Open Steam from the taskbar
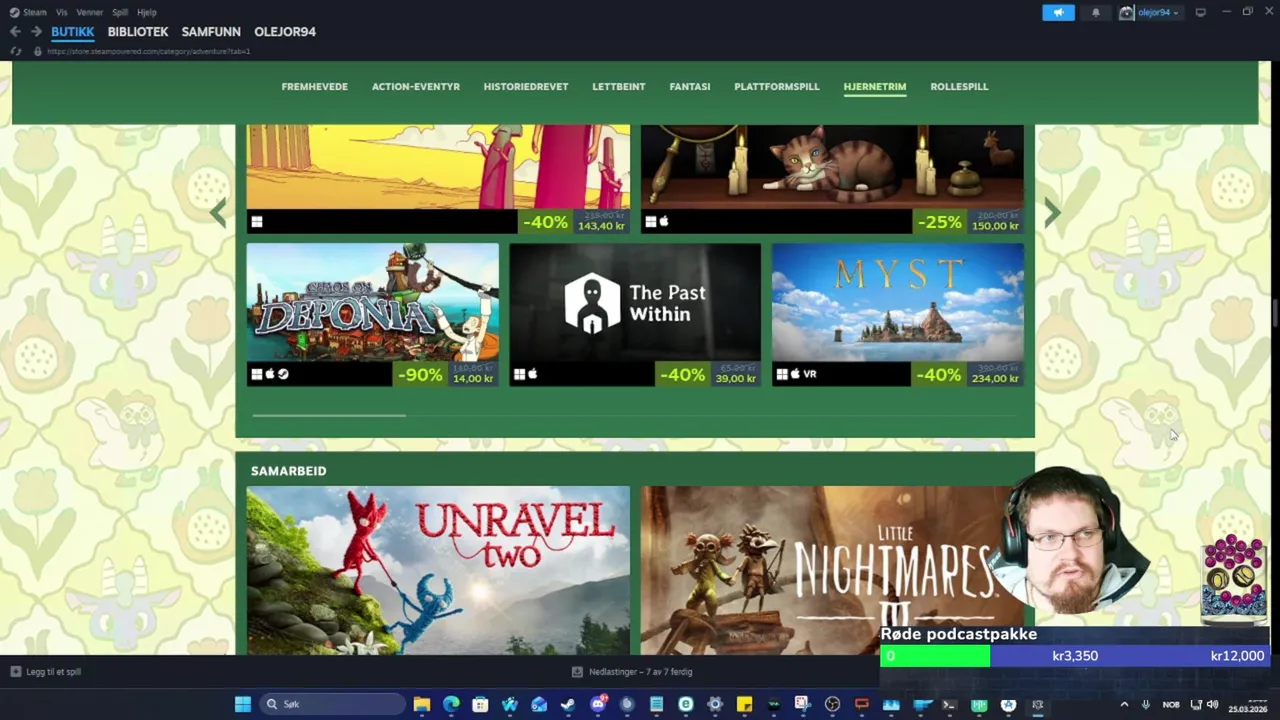The height and width of the screenshot is (720, 1280). [568, 704]
